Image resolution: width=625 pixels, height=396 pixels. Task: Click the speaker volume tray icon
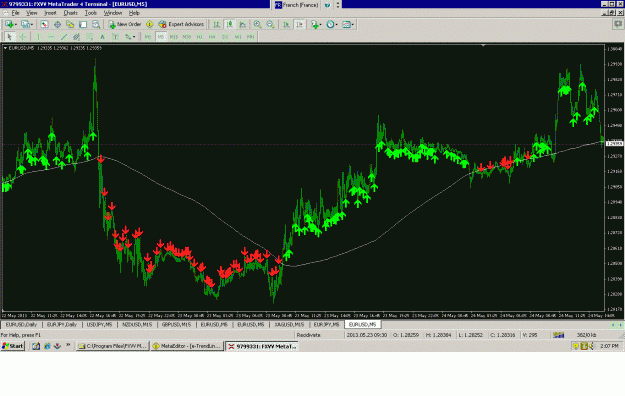pyautogui.click(x=592, y=346)
